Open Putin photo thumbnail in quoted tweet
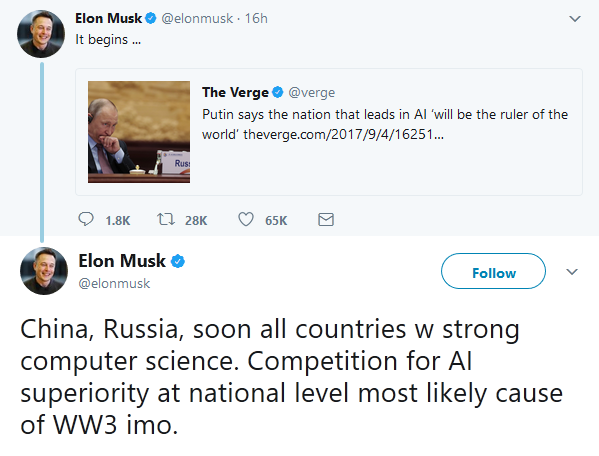The height and width of the screenshot is (456, 599). (x=139, y=132)
